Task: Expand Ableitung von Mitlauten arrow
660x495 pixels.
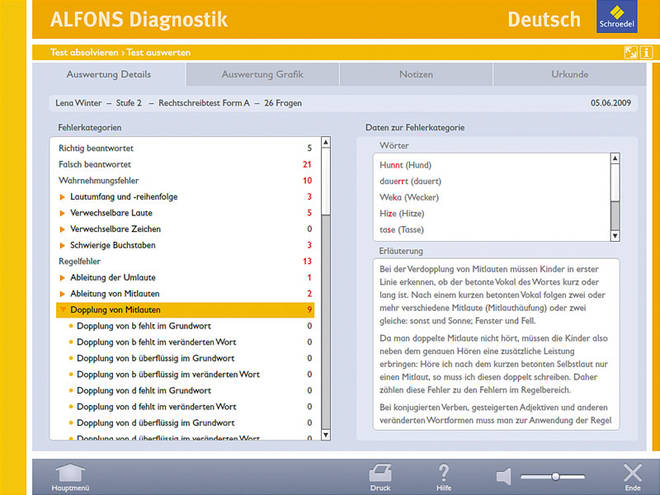Action: (62, 294)
